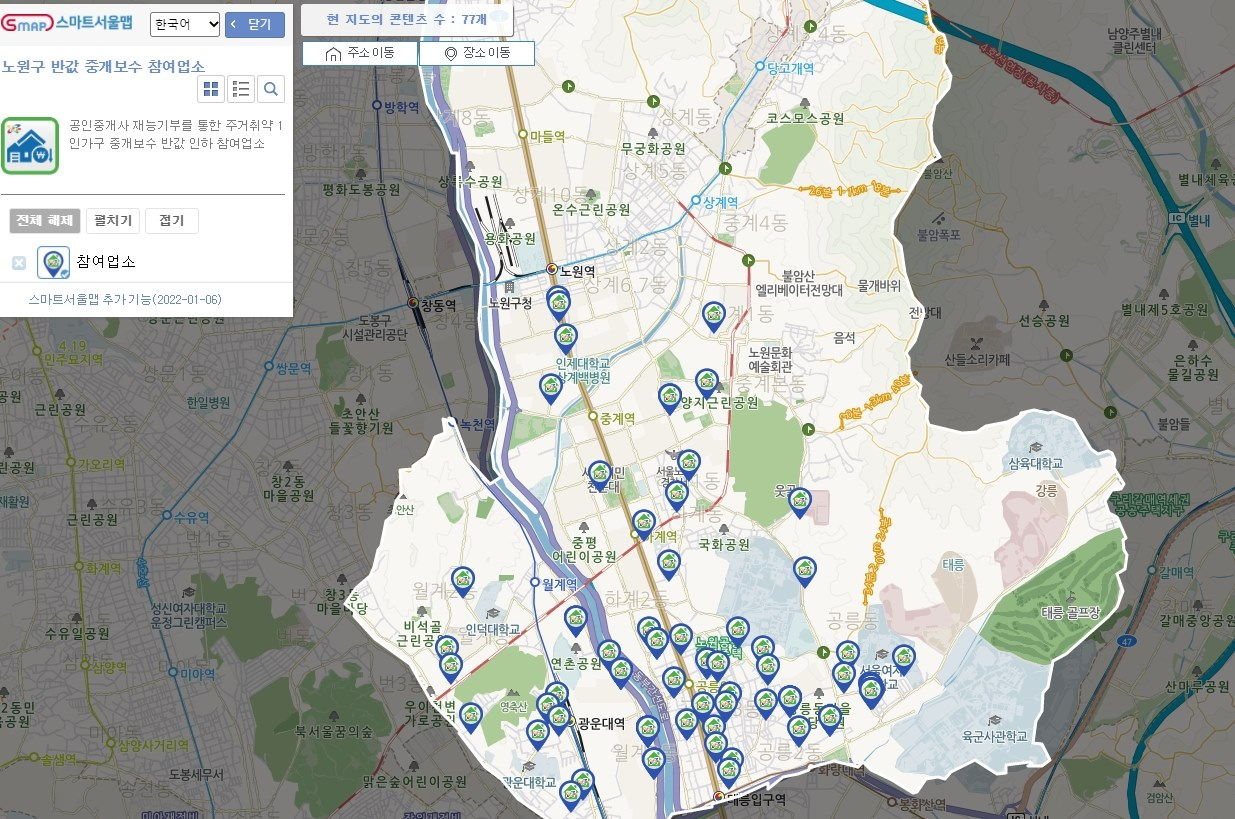
Task: Click 국화공원 map label
Action: click(723, 545)
